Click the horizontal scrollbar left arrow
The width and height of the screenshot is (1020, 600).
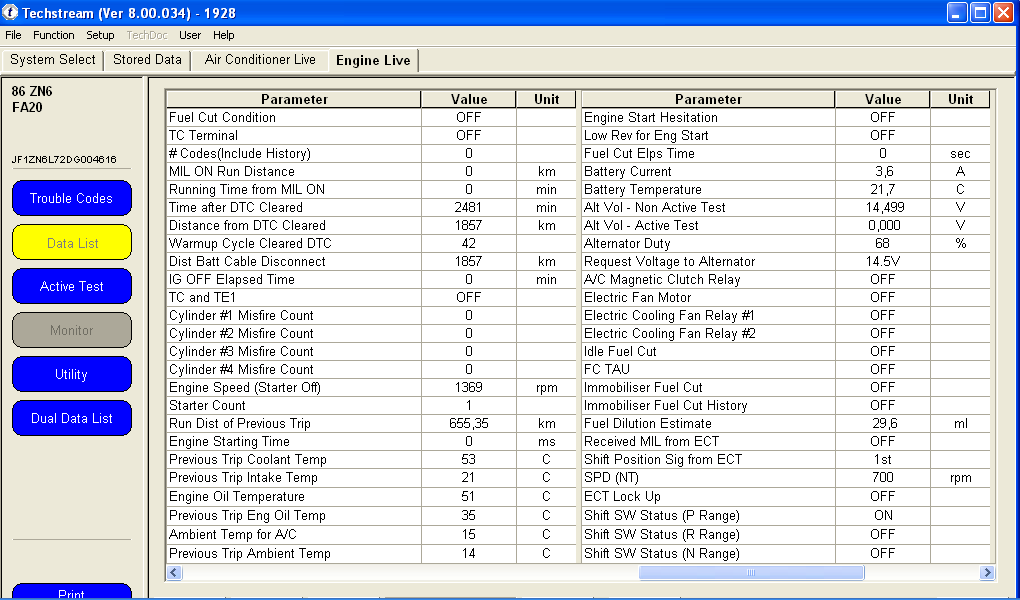pyautogui.click(x=173, y=573)
